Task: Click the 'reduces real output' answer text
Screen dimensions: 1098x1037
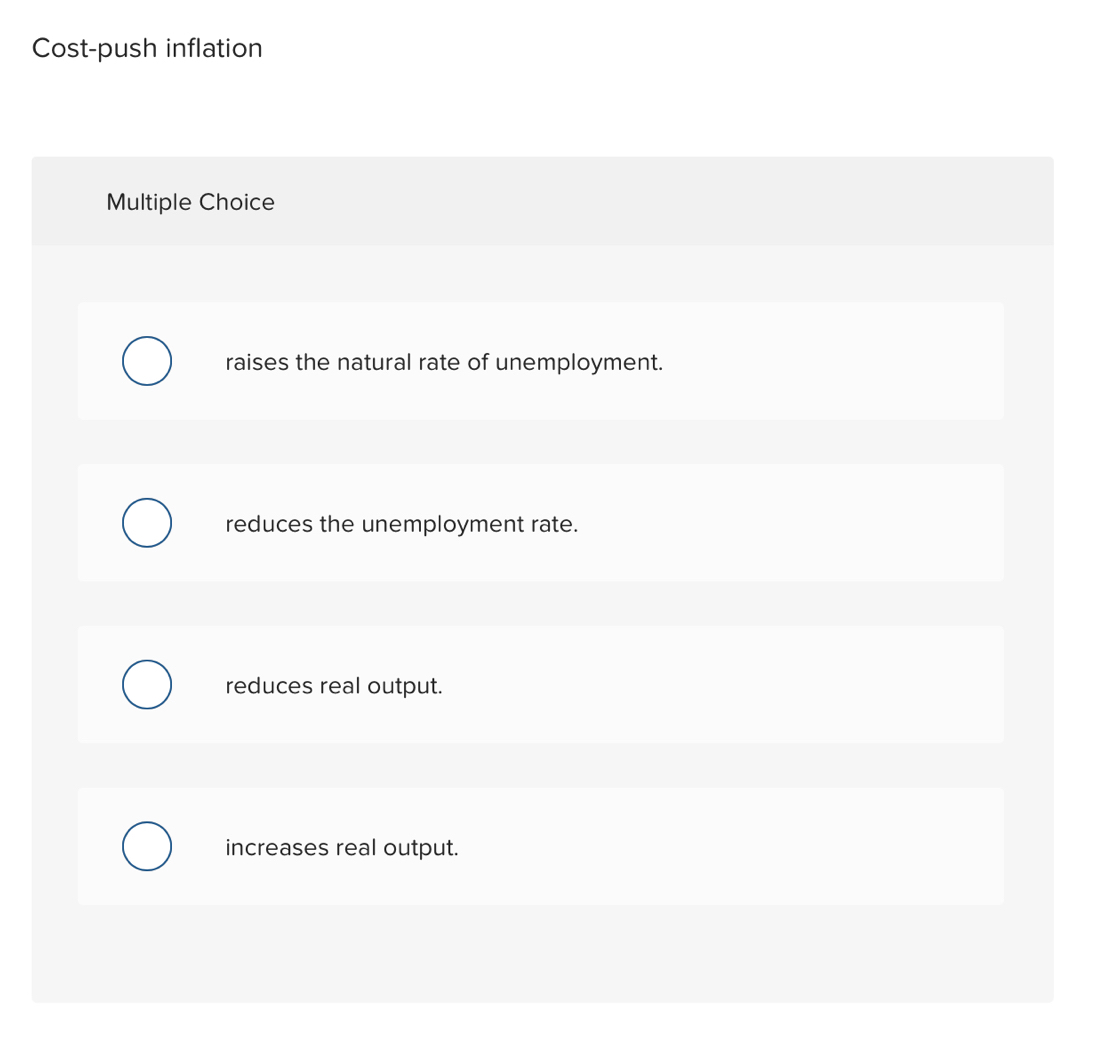Action: click(333, 686)
